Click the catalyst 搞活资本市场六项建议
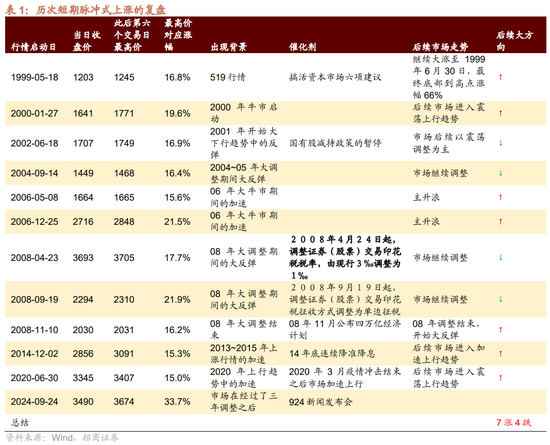Image resolution: width=550 pixels, height=445 pixels. click(x=335, y=77)
